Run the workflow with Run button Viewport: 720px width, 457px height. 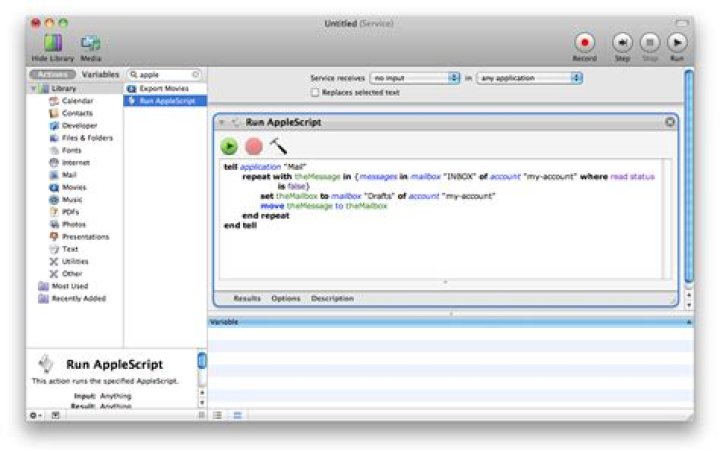tap(677, 43)
